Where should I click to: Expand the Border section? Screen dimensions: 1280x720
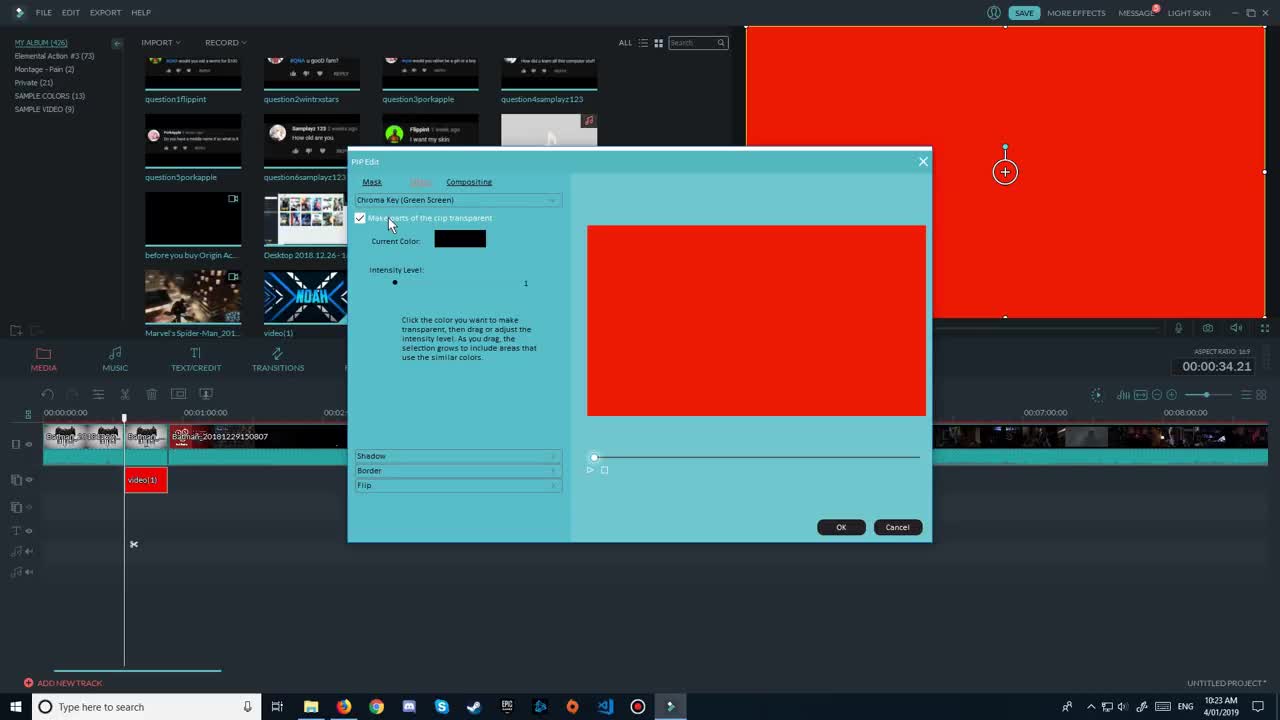(x=457, y=470)
